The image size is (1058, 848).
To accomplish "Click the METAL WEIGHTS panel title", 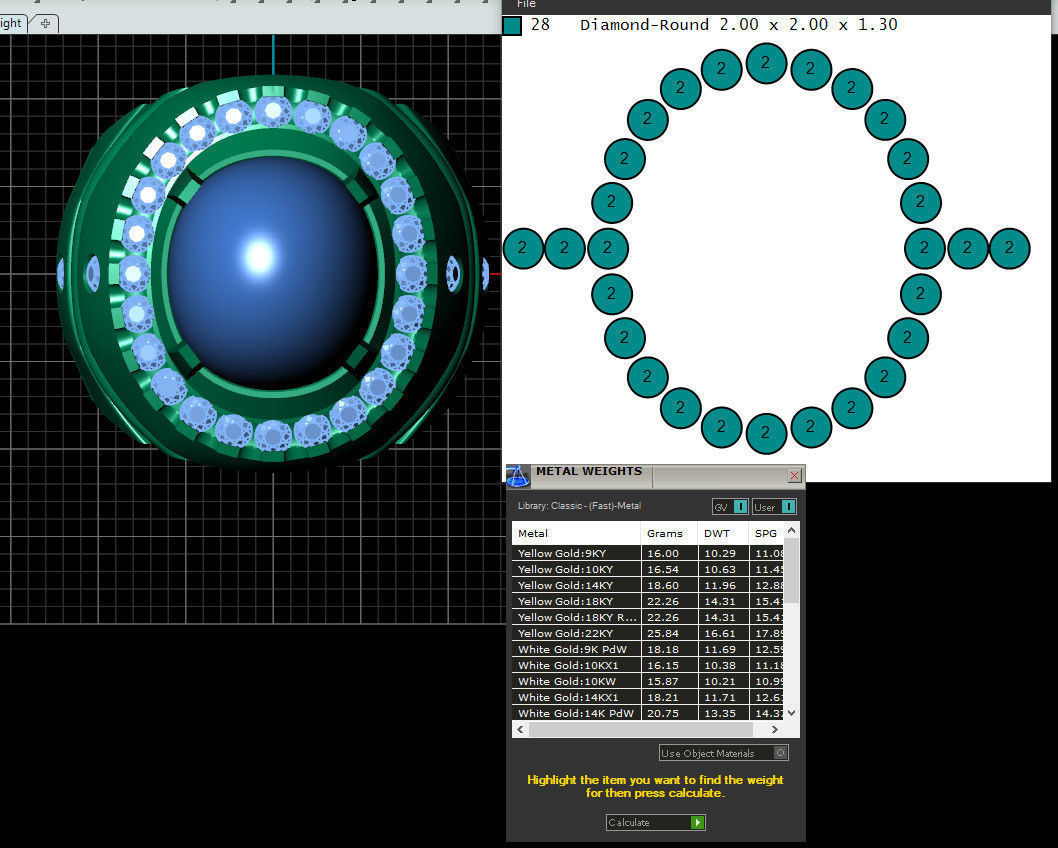I will click(589, 471).
